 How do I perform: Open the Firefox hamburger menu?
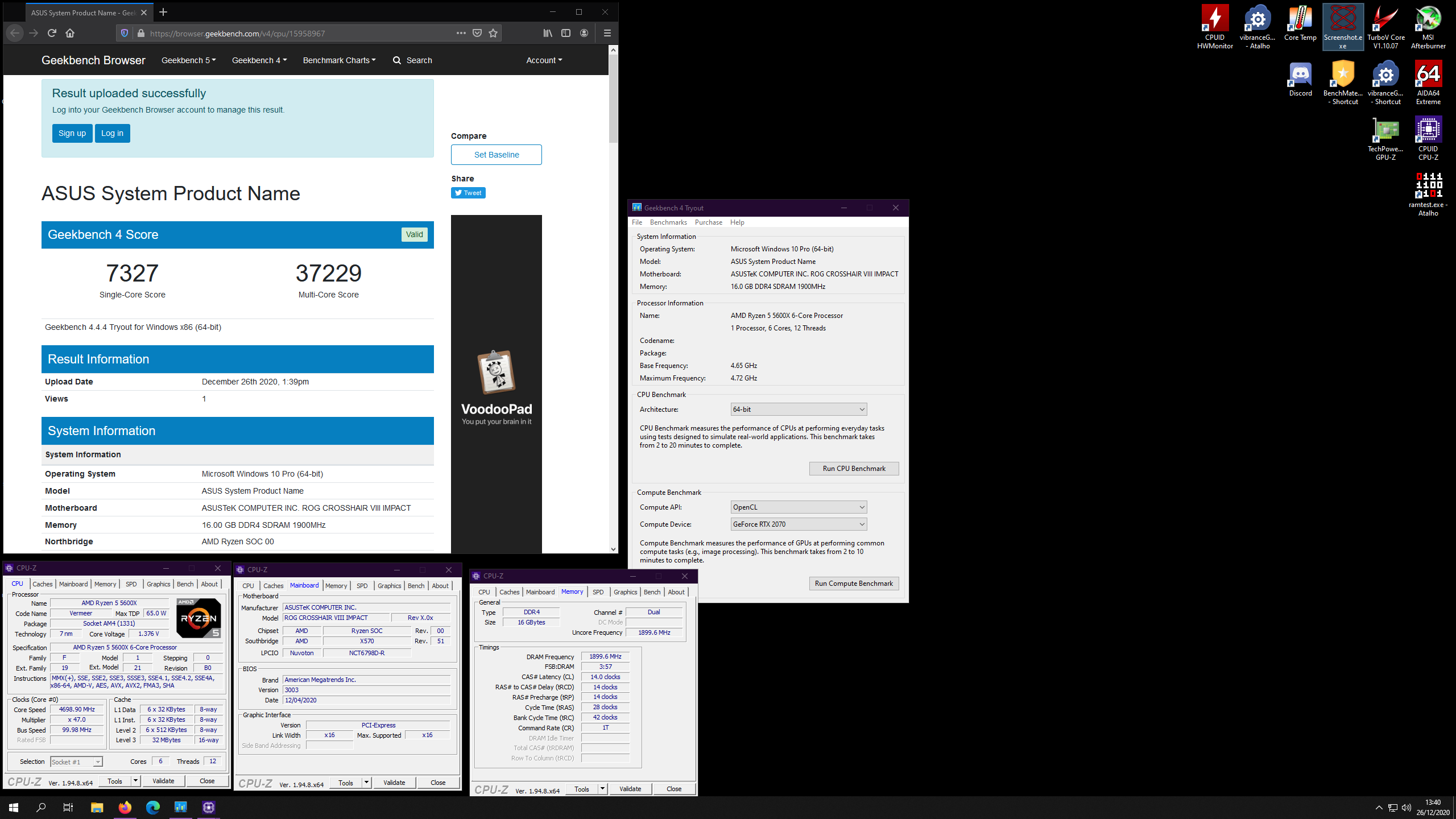click(x=607, y=33)
